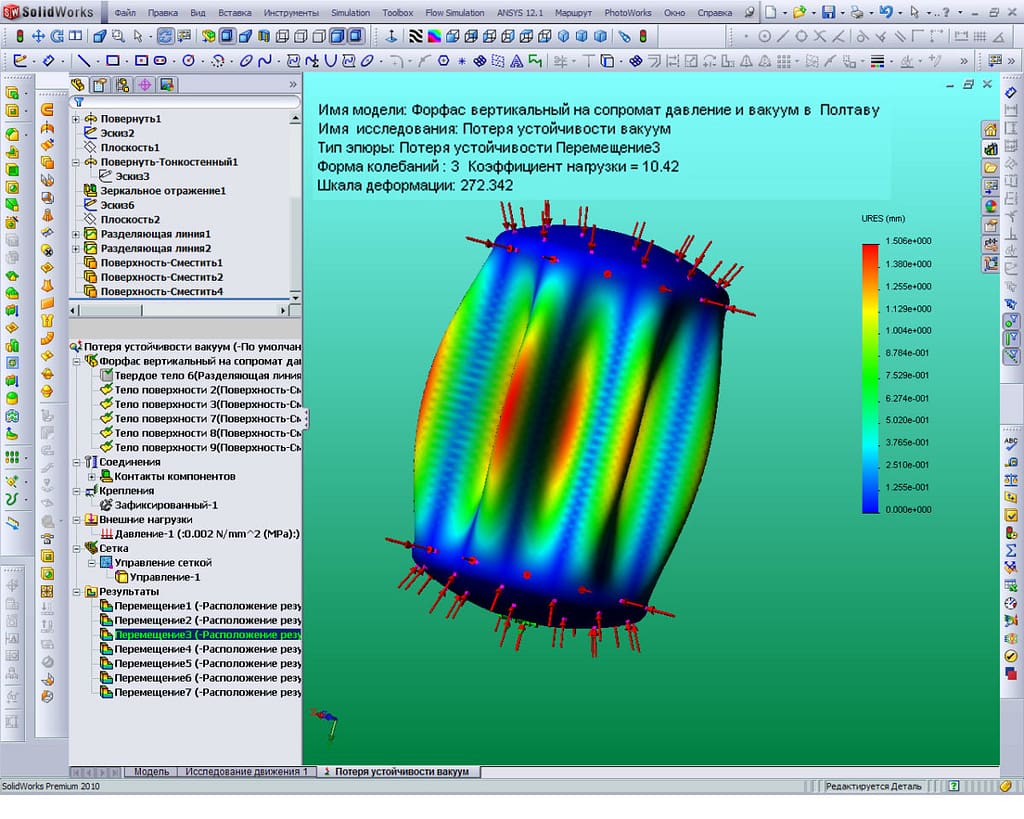1024x819 pixels.
Task: Click the filter funnel icon in tree
Action: (78, 102)
